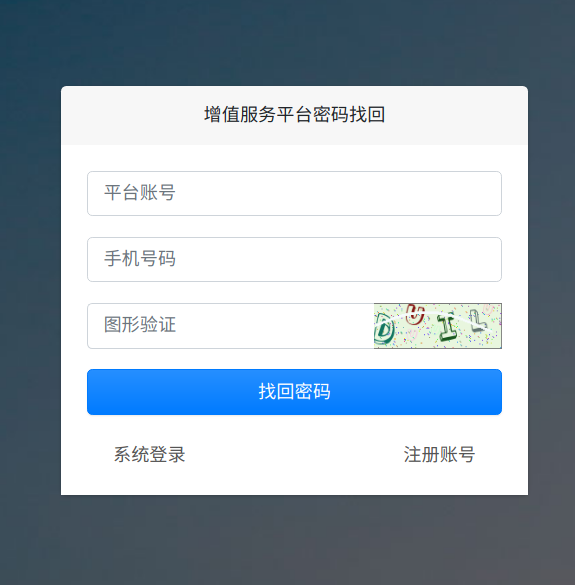
Task: Select the 图形验证 placeholder text
Action: [x=140, y=325]
